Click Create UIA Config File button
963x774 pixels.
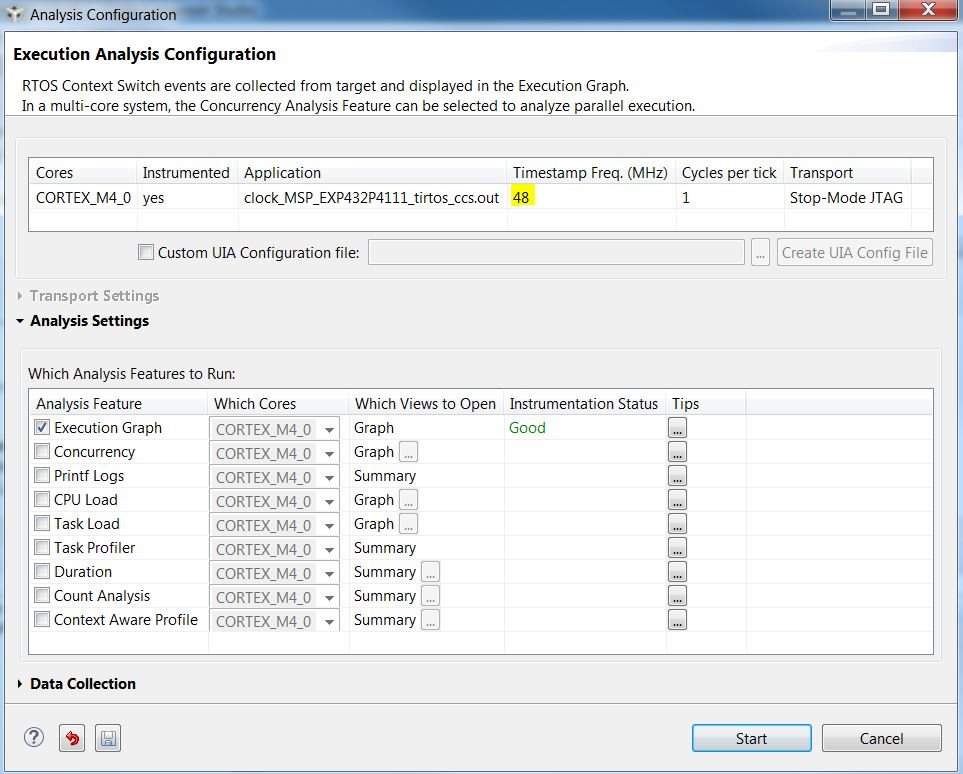[854, 252]
